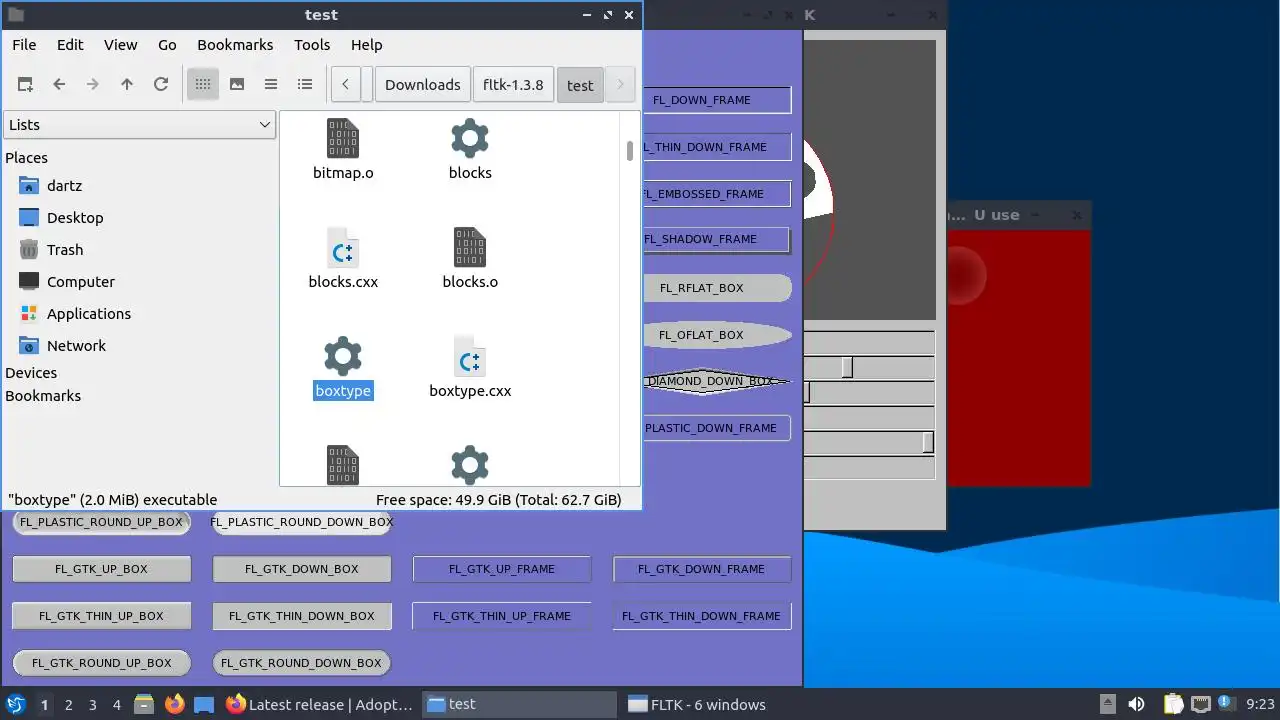Click the FL_GTK_UP_BOX sample
The width and height of the screenshot is (1280, 720).
(101, 569)
